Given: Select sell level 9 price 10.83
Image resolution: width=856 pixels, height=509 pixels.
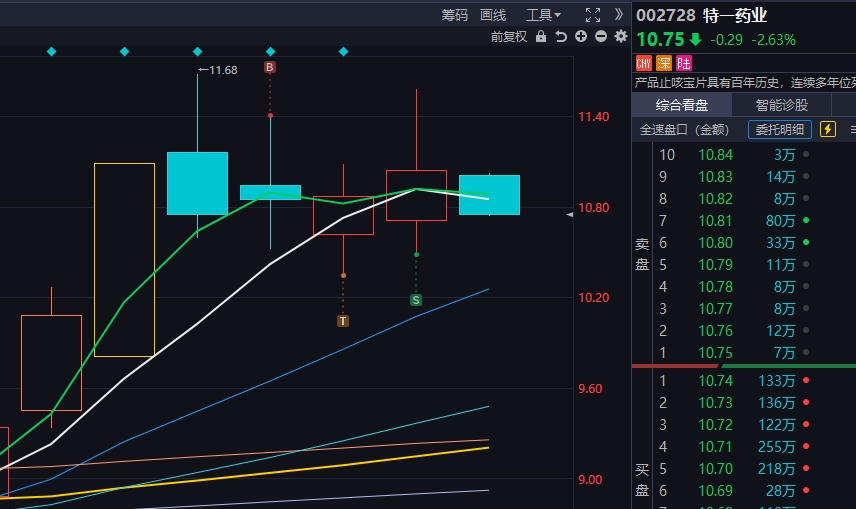Looking at the screenshot, I should click(716, 177).
